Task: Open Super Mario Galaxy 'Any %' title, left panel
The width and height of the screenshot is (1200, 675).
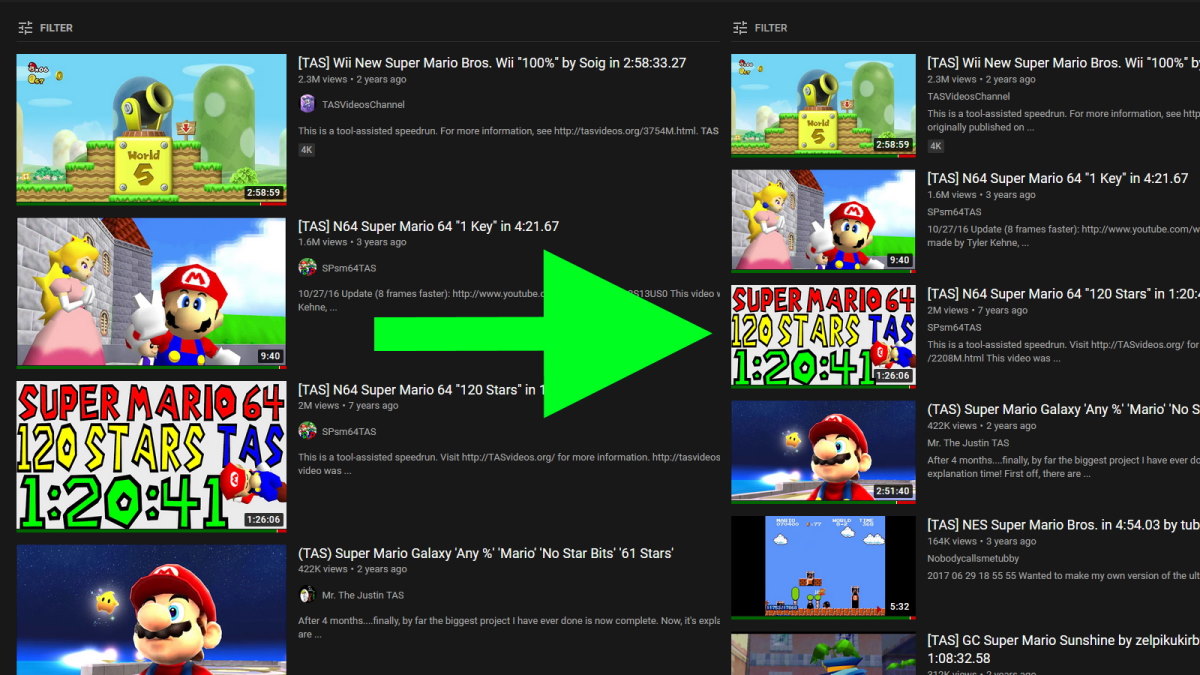Action: [485, 553]
